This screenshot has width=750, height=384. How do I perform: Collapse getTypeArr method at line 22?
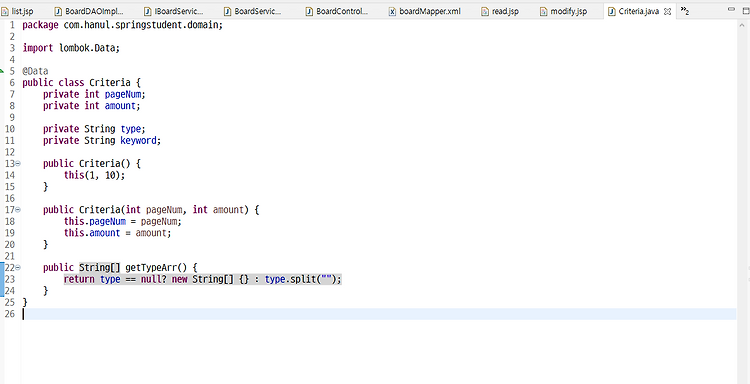point(18,267)
